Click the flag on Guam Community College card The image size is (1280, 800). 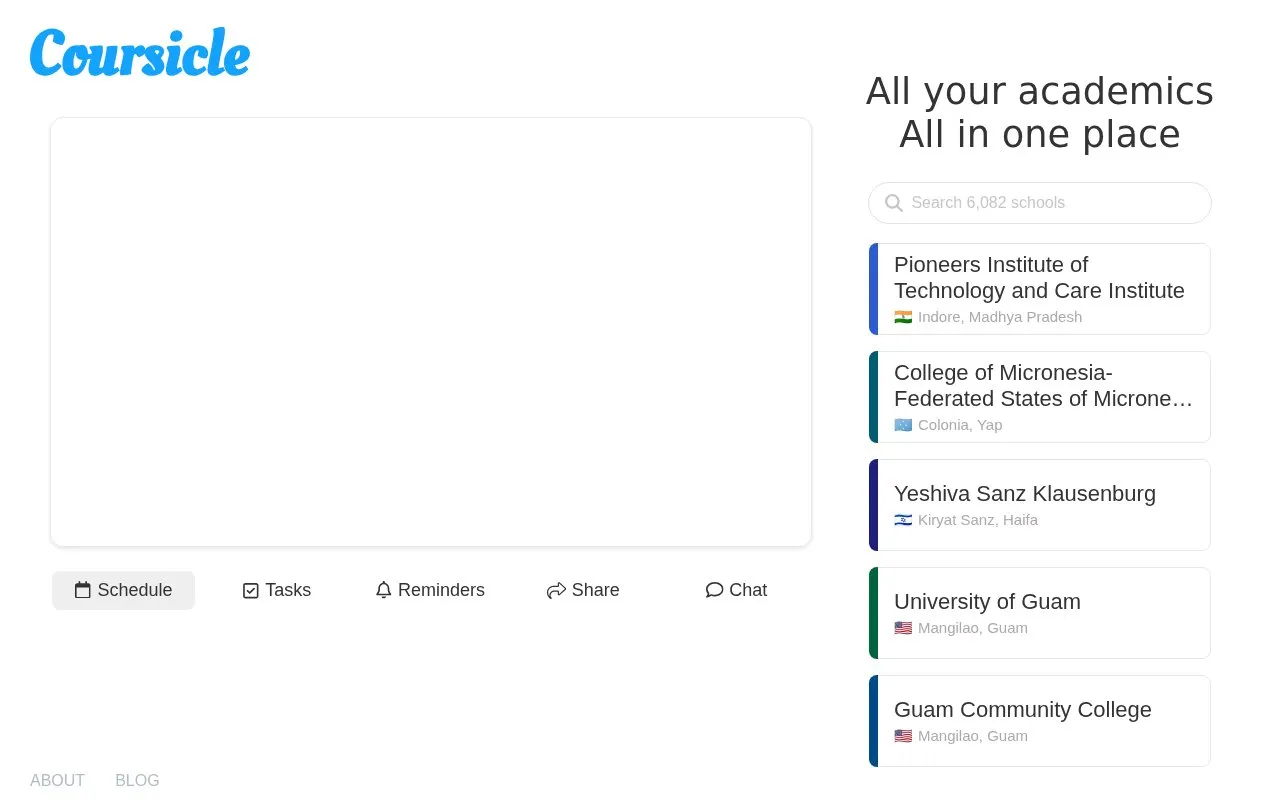point(903,736)
